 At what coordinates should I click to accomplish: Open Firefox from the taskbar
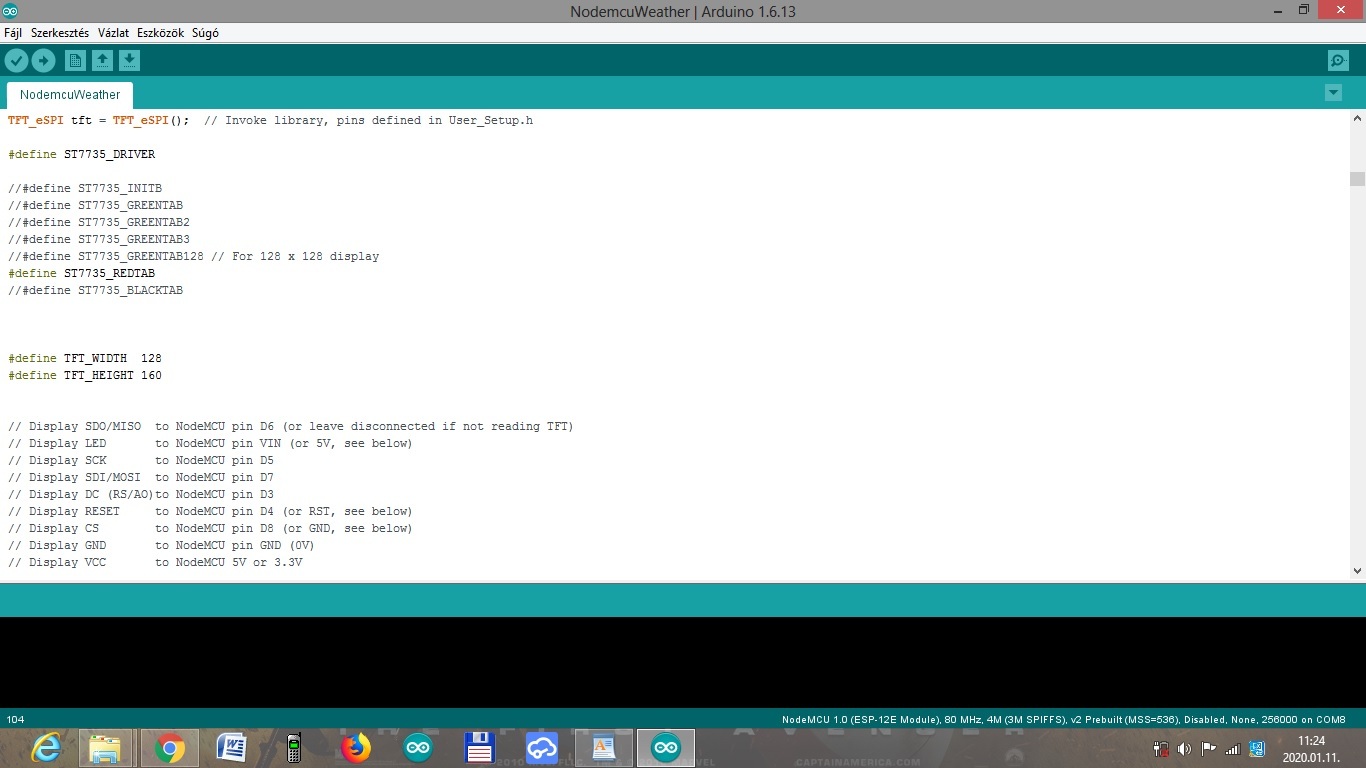356,748
